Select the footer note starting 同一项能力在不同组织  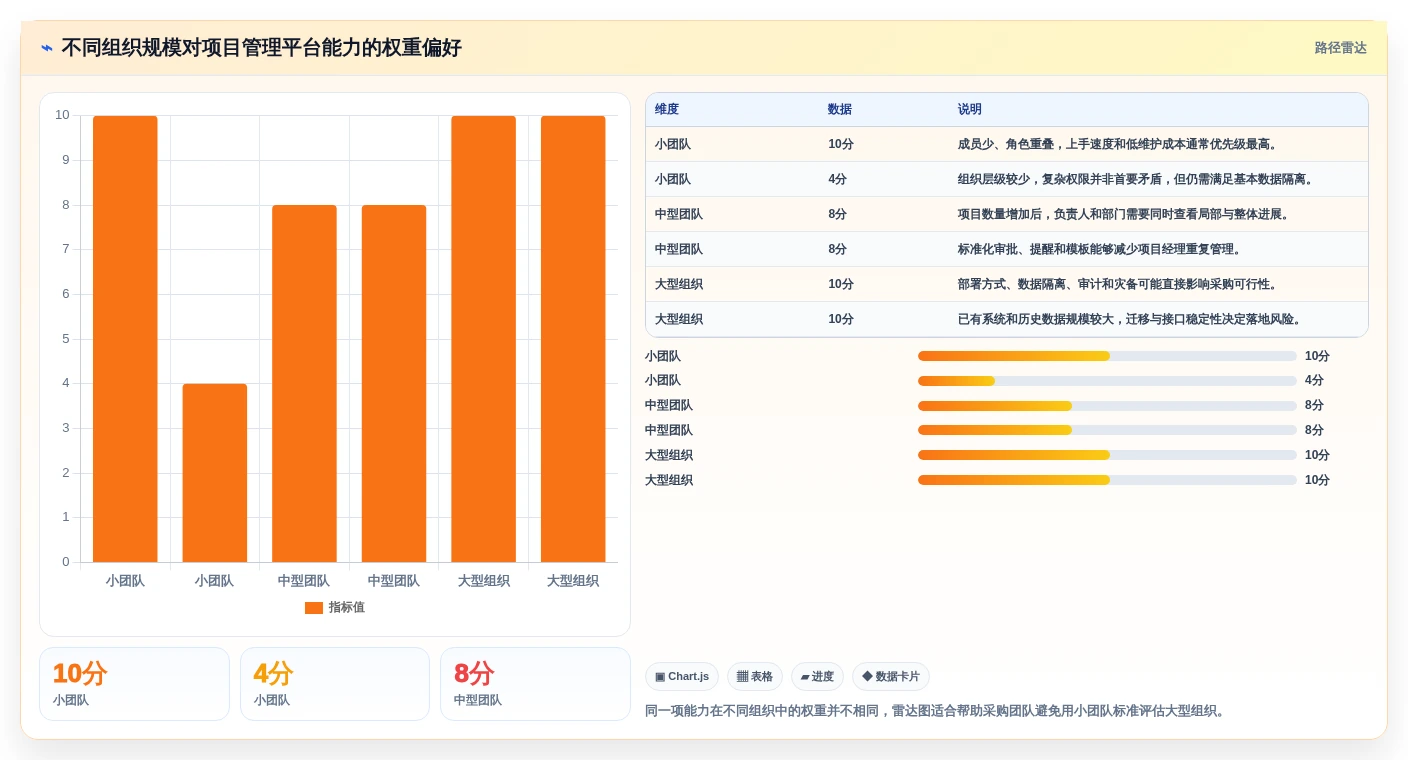(936, 711)
